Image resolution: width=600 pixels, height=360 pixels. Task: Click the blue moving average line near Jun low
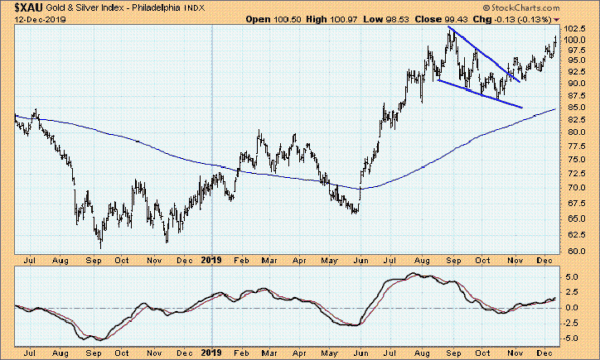360,189
